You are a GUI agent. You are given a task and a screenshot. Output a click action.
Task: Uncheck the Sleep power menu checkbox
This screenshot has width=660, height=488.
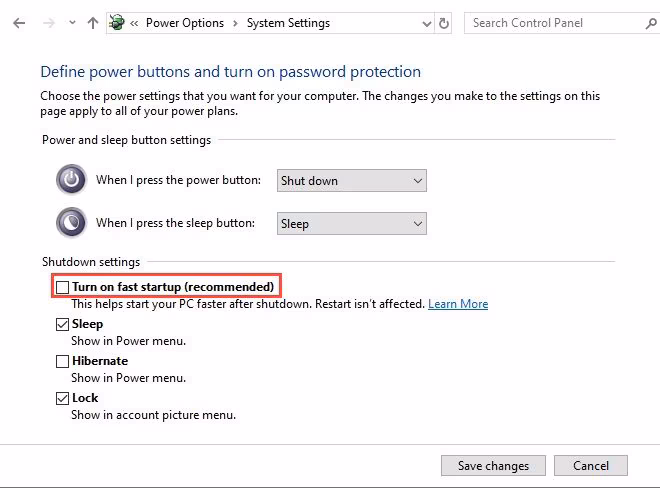coord(63,324)
